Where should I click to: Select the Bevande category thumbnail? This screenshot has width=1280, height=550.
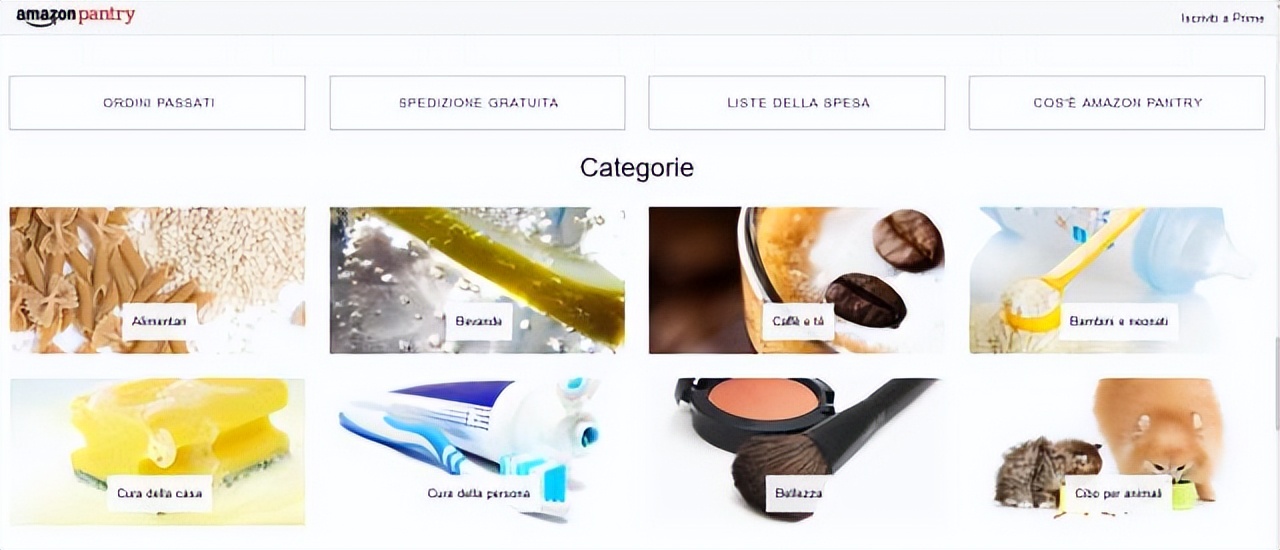477,280
